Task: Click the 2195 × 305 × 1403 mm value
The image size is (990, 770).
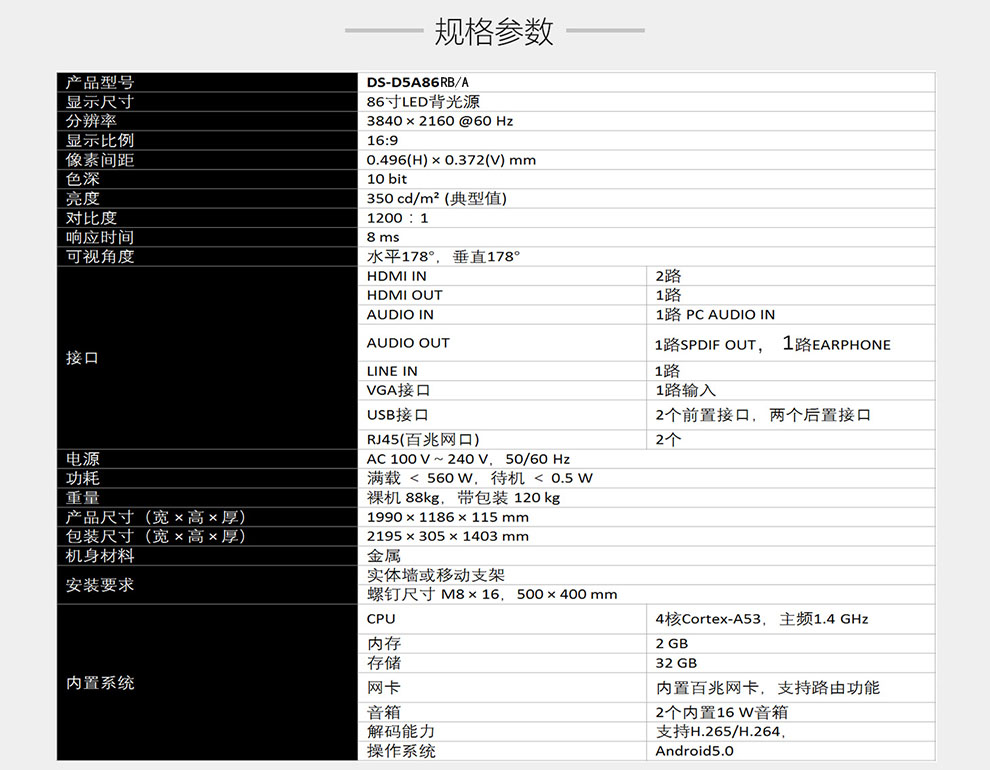Action: [448, 536]
